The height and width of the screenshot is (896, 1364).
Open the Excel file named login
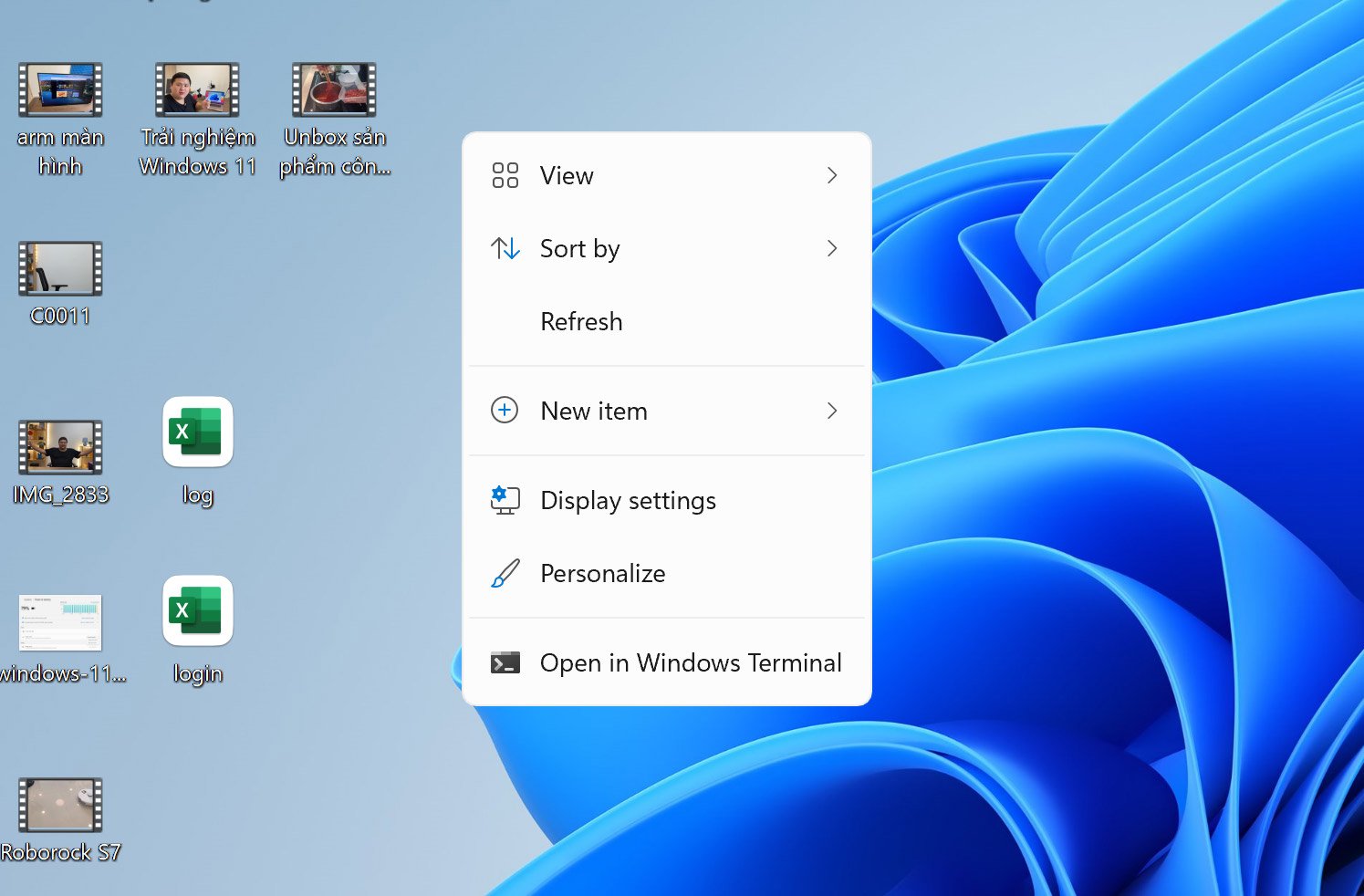(197, 611)
